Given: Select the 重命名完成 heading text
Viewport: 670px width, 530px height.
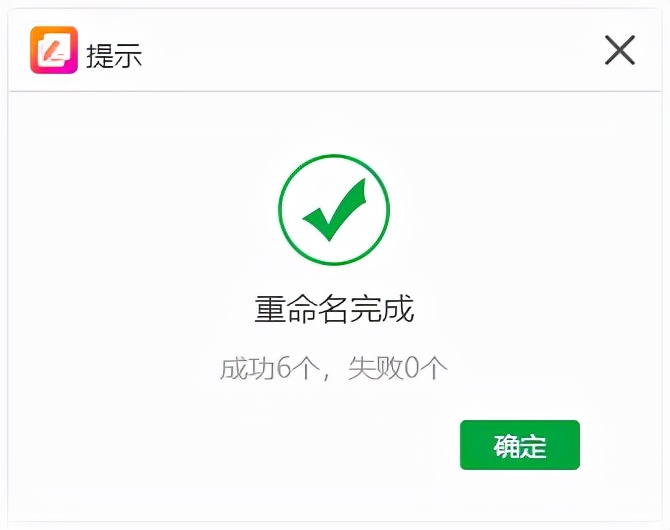Looking at the screenshot, I should [334, 309].
